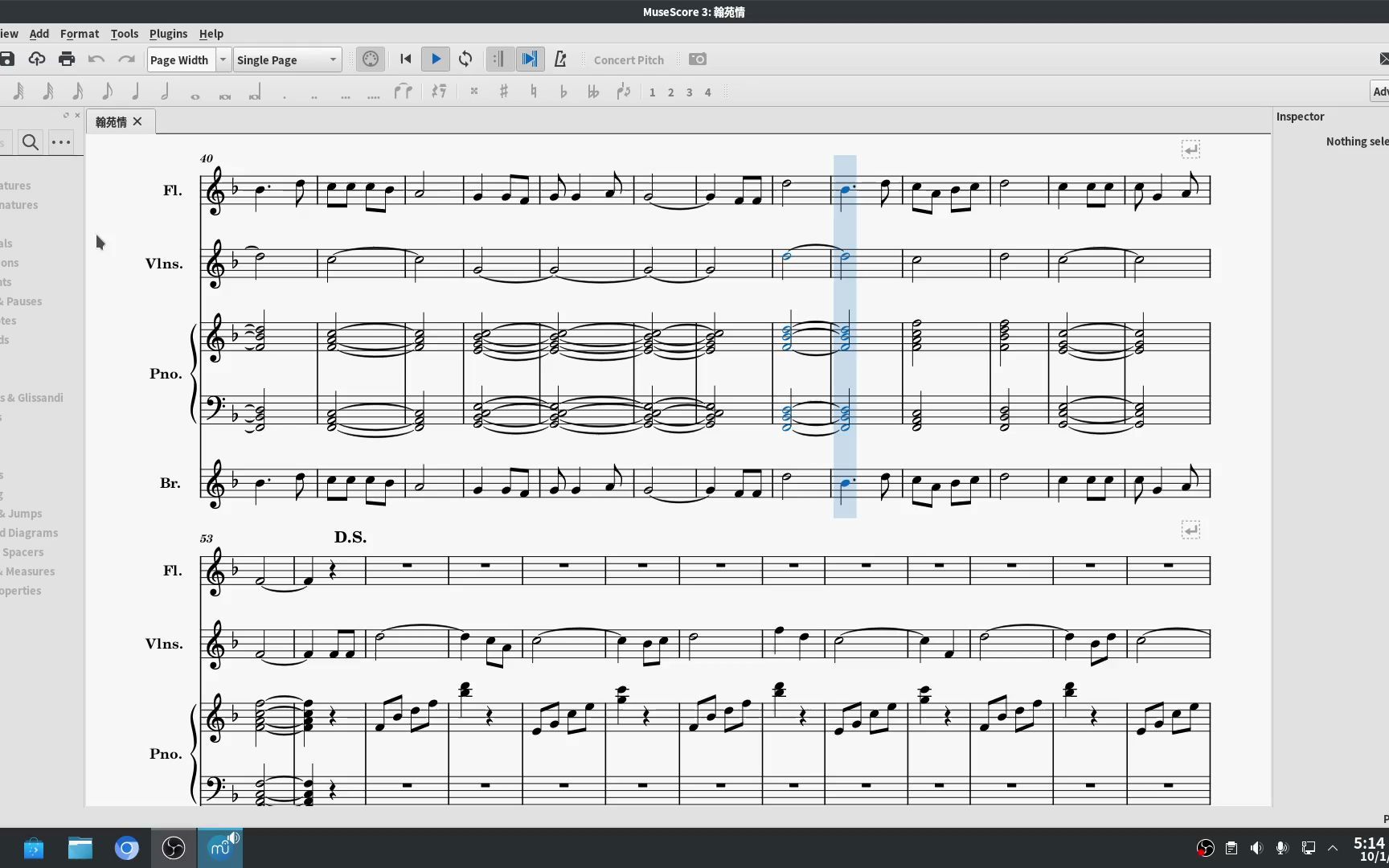Viewport: 1389px width, 868px height.
Task: Expand the Breaks & Spacers palette
Action: pos(22,552)
